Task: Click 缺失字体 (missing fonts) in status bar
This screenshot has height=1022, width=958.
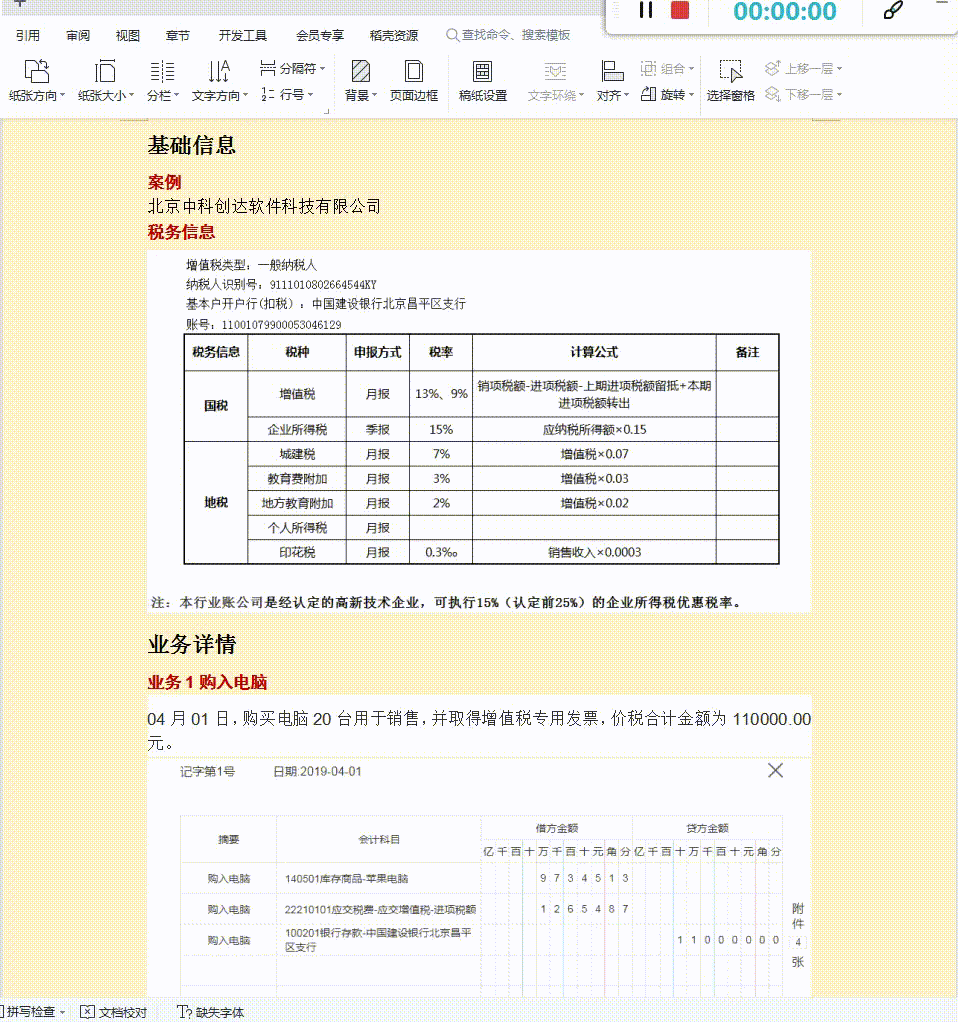Action: click(217, 1012)
